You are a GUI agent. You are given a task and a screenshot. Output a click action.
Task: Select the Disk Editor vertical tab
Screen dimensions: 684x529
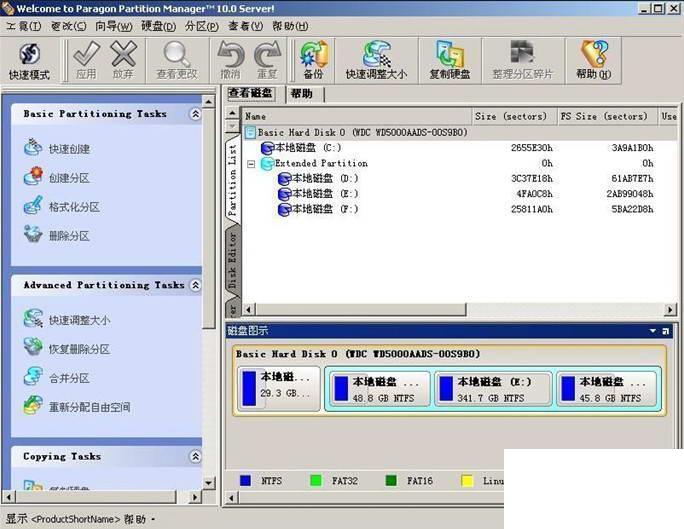coord(233,260)
